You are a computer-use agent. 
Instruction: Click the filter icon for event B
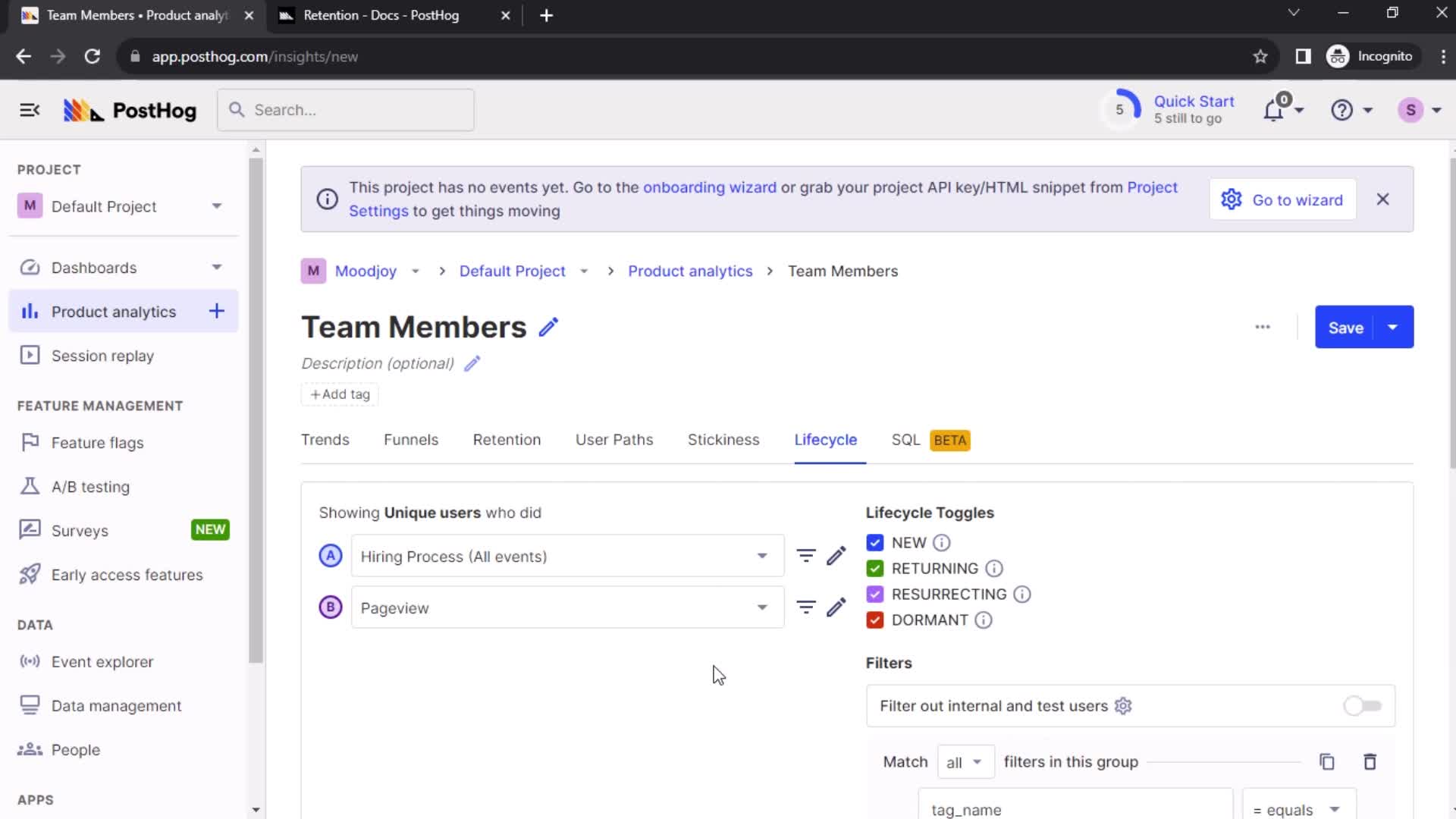point(807,607)
